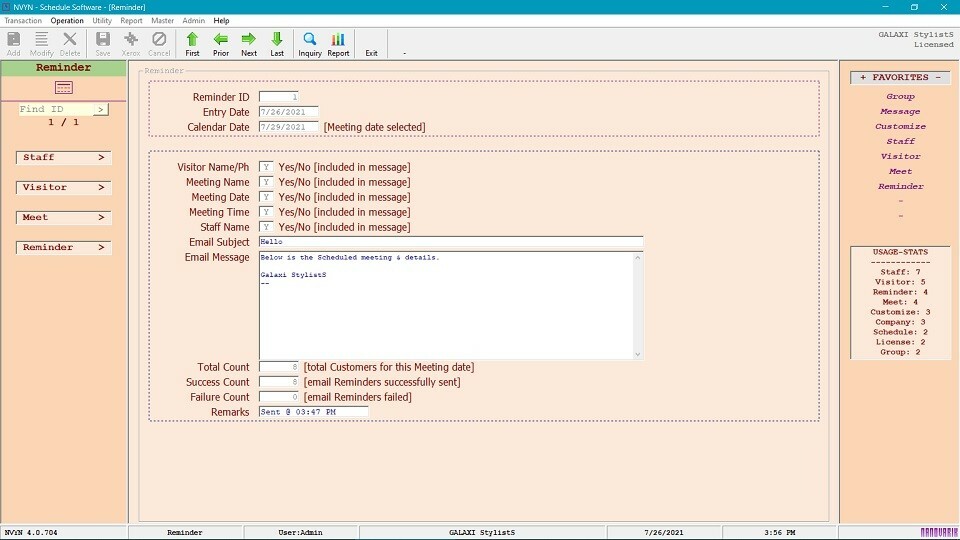The height and width of the screenshot is (540, 960).
Task: Open the Meet favorite link
Action: 900,171
